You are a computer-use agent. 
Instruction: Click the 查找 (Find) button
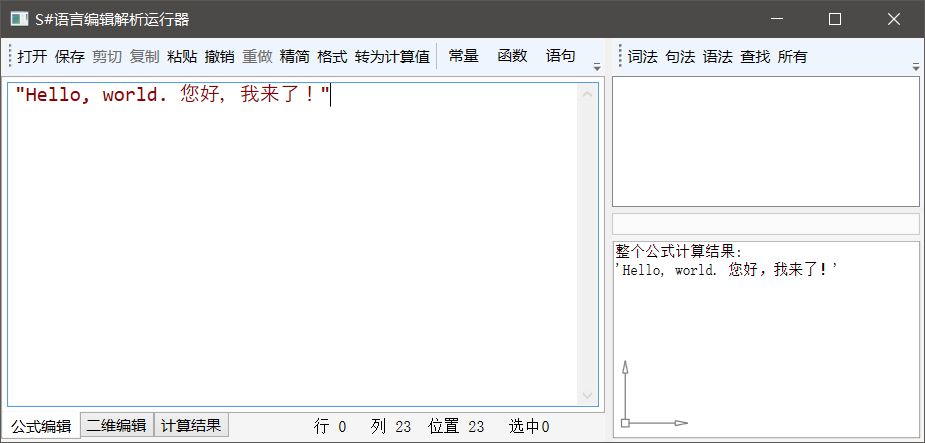(755, 57)
